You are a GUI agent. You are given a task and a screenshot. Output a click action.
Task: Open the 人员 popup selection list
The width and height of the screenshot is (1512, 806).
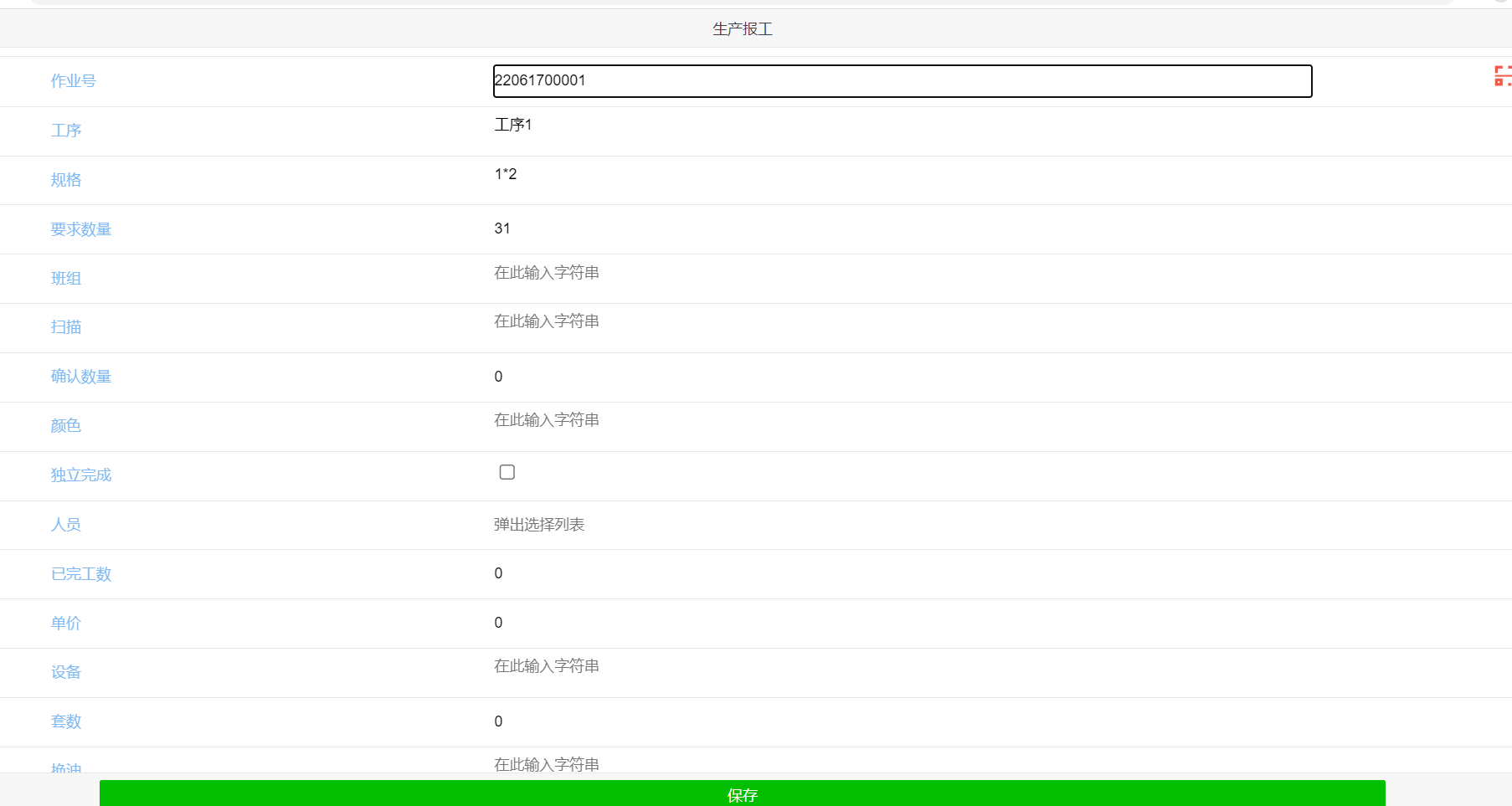coord(539,525)
